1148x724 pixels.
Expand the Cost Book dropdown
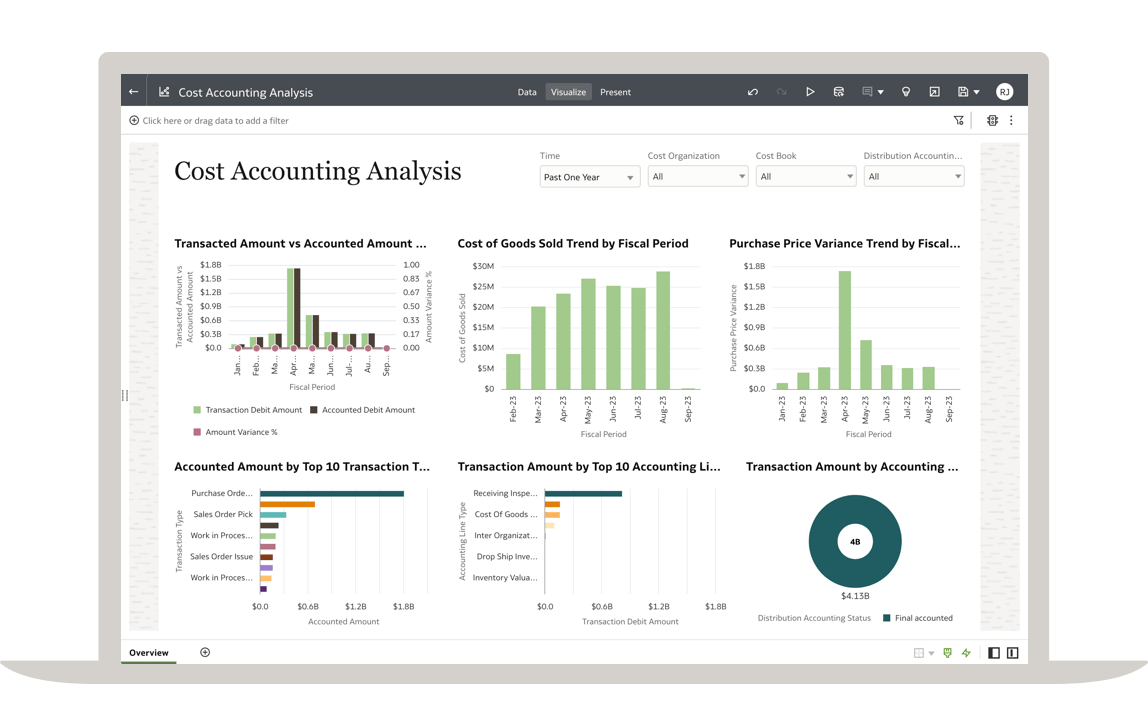tap(805, 177)
